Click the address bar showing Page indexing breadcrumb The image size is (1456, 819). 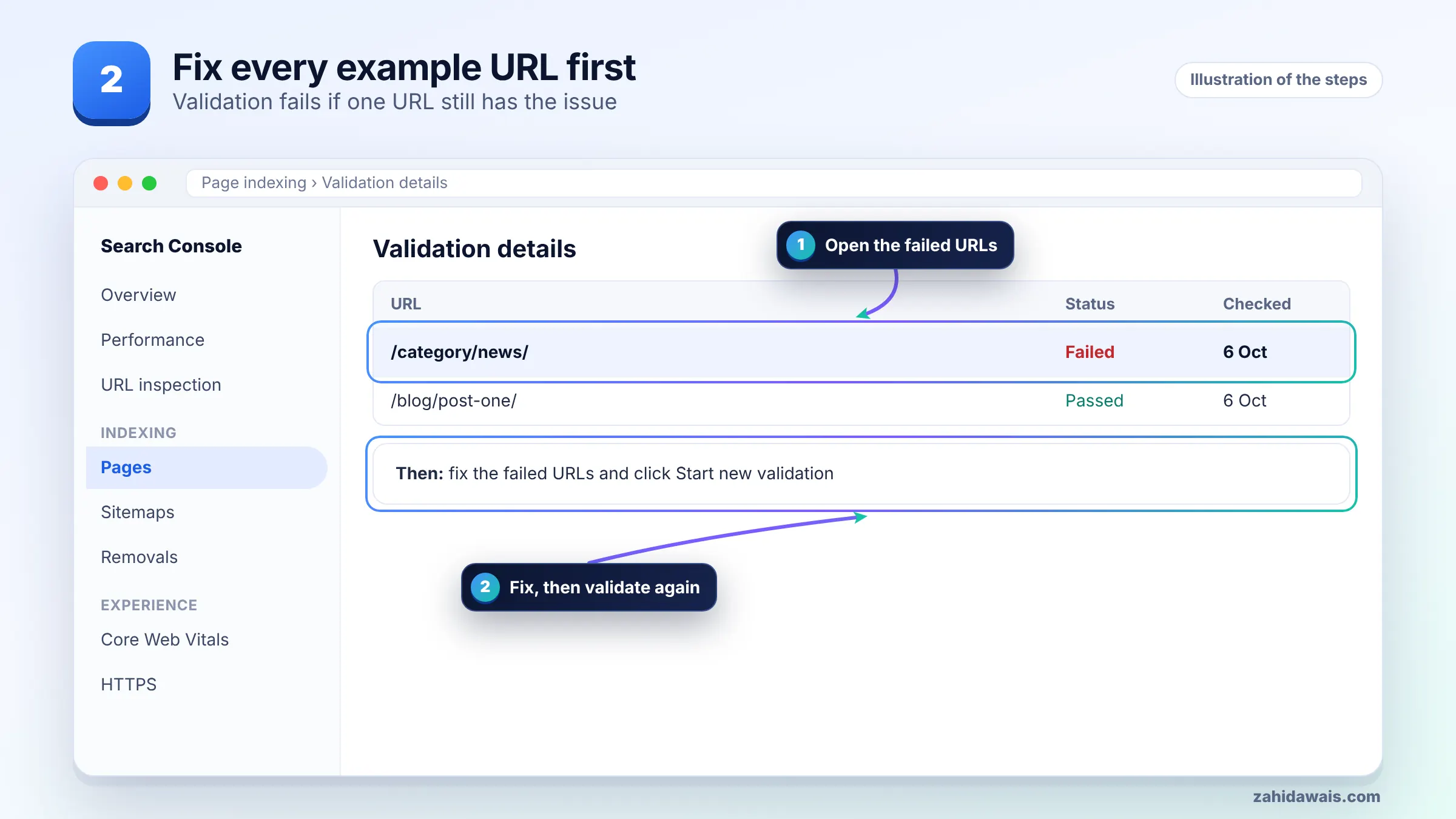point(773,183)
